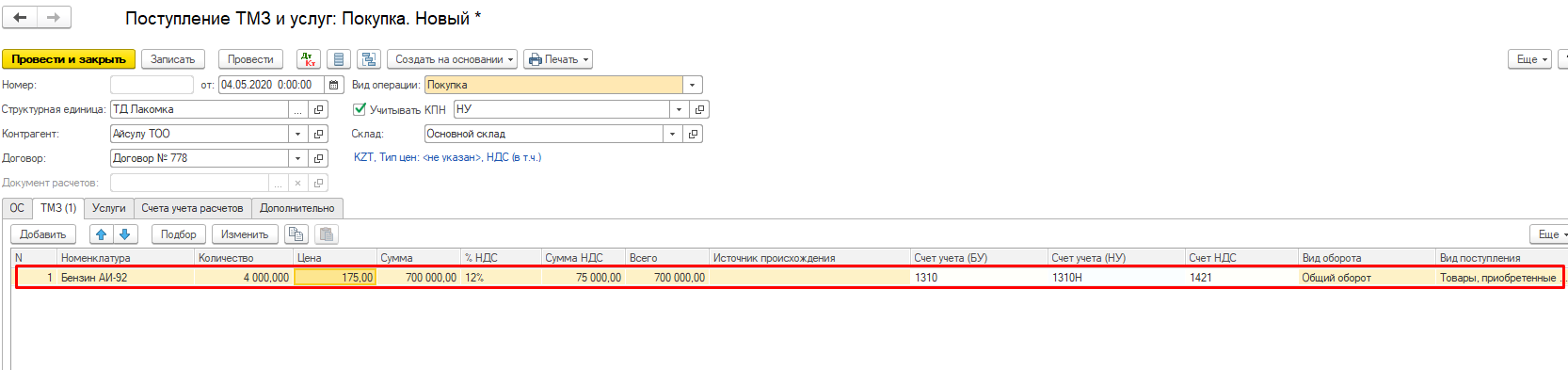
Task: Open the Печать dropdown menu
Action: tap(558, 59)
